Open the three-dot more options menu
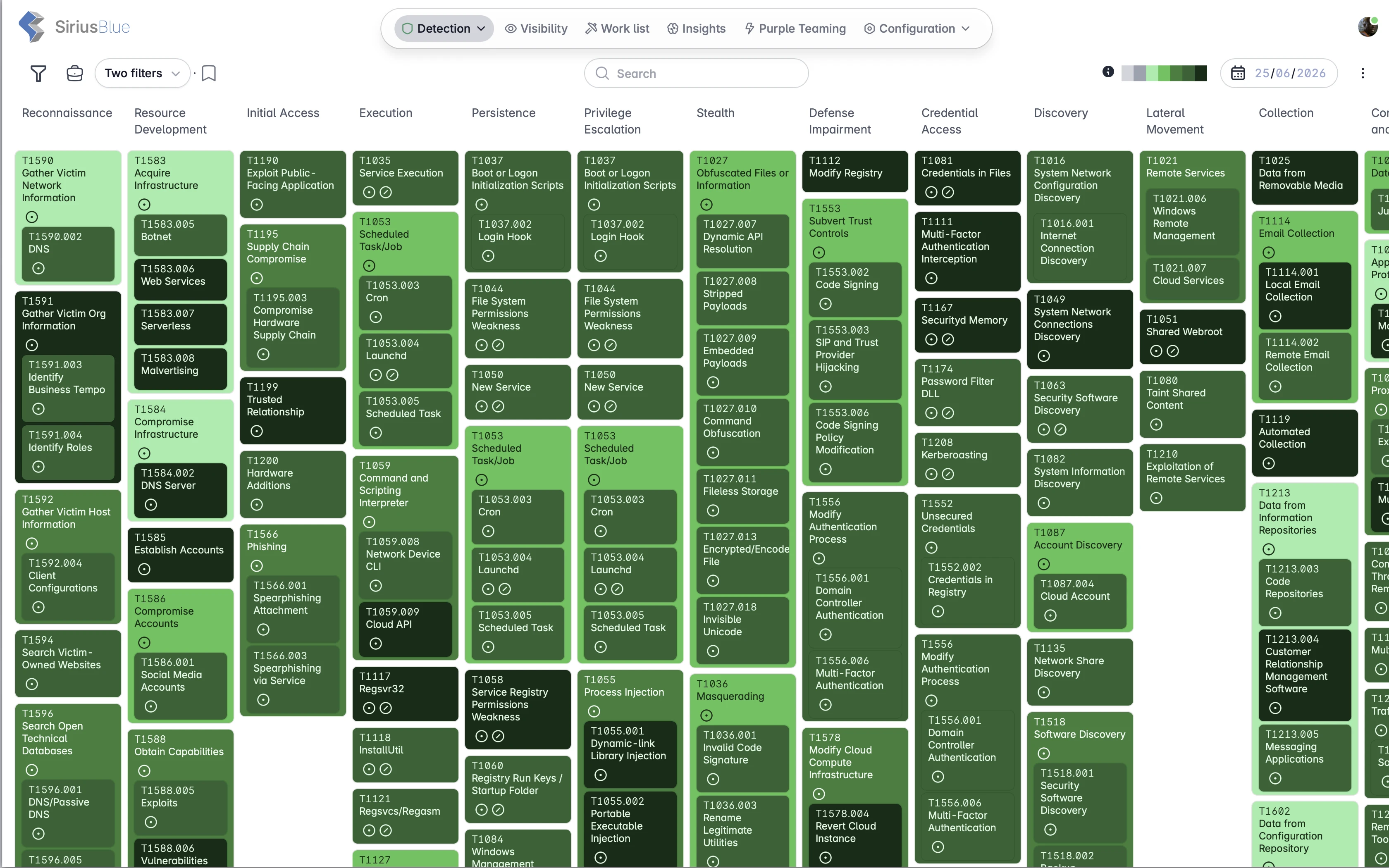The width and height of the screenshot is (1389, 868). coord(1363,74)
